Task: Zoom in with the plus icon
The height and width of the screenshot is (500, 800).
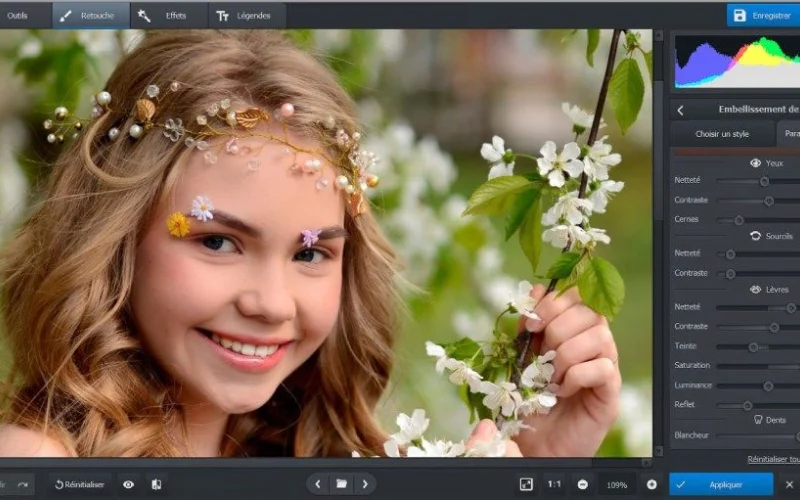Action: pos(652,484)
